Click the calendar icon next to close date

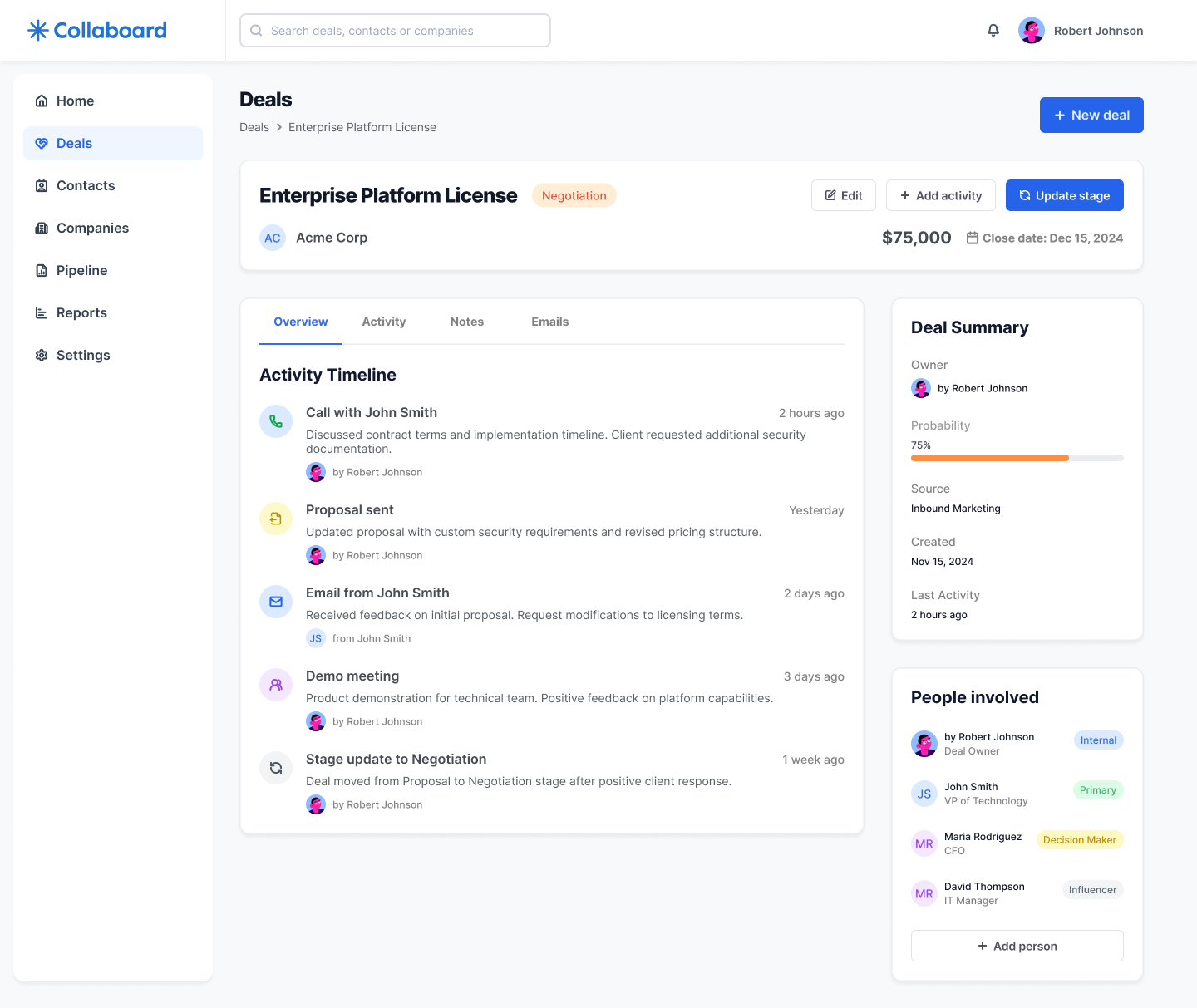(x=972, y=238)
